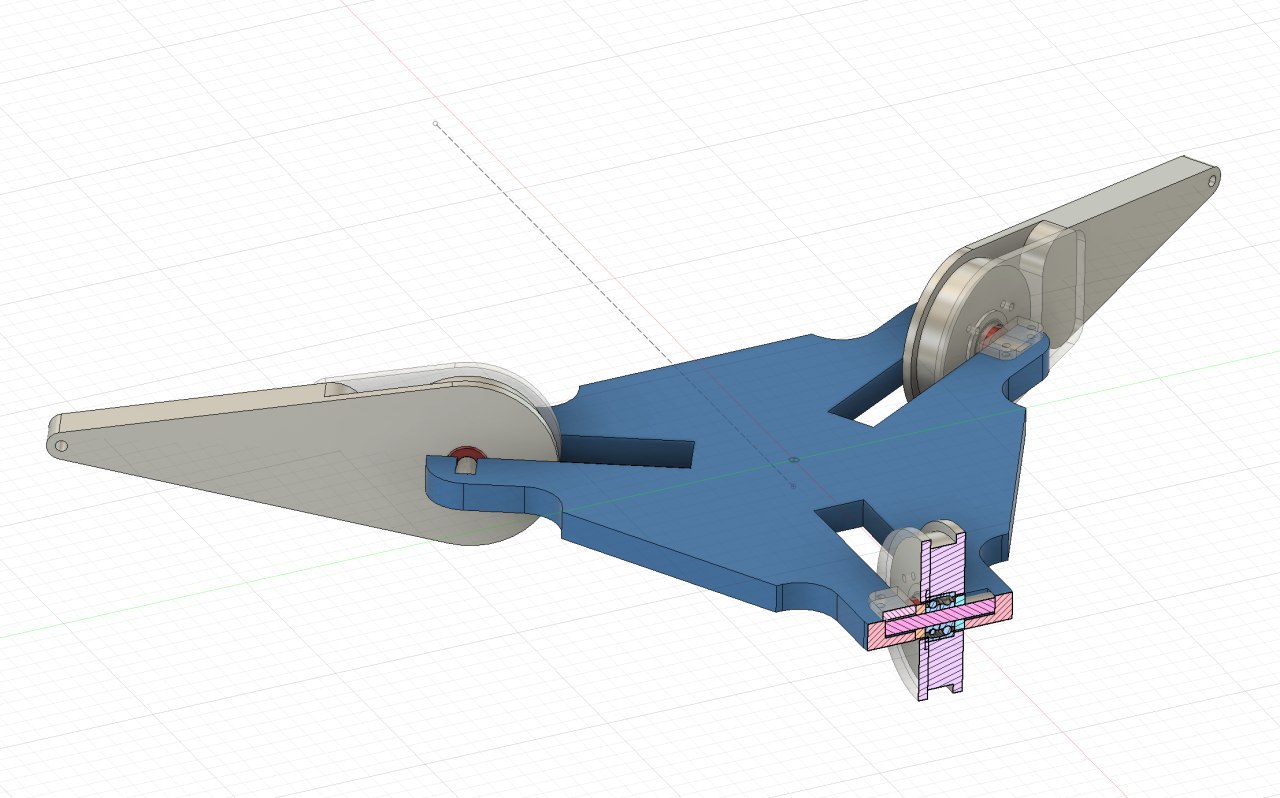Click the small hole at left arm's tip
The height and width of the screenshot is (798, 1280).
click(61, 445)
